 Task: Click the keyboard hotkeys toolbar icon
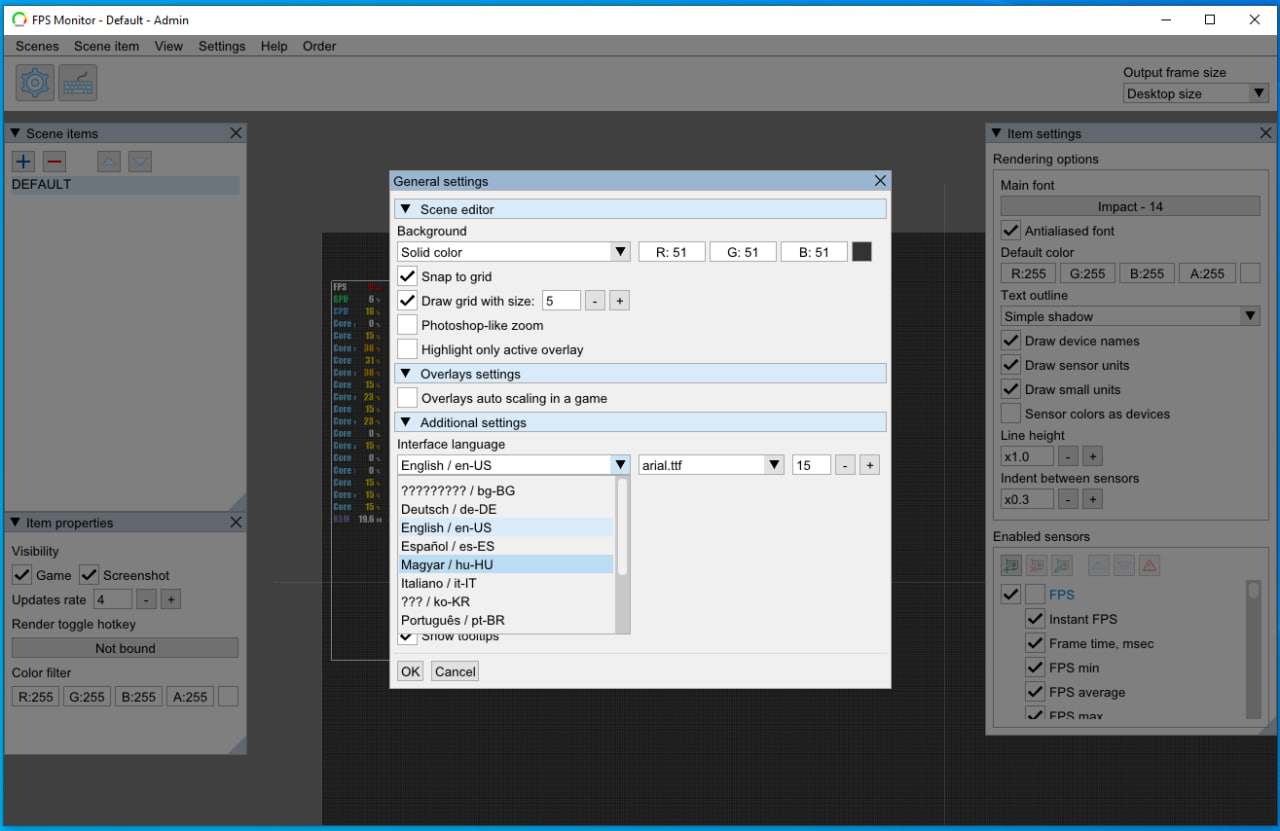(x=78, y=83)
